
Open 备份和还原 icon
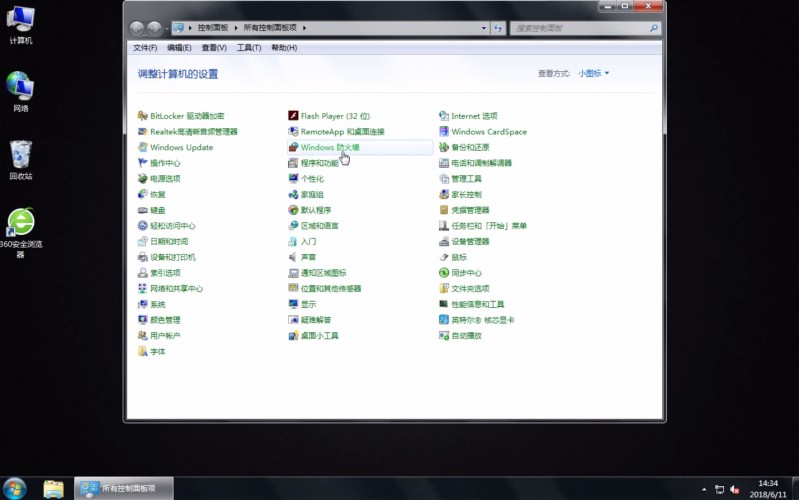click(444, 147)
